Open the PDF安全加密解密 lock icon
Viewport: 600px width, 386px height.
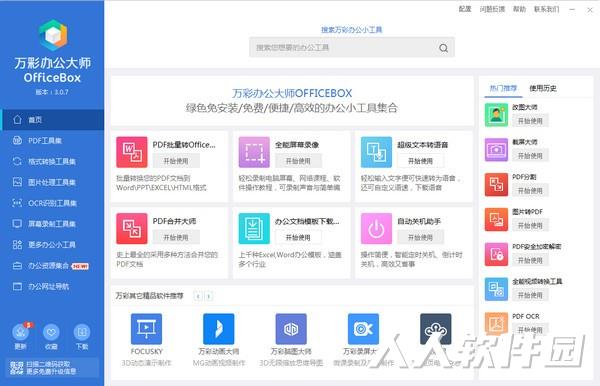pyautogui.click(x=496, y=254)
